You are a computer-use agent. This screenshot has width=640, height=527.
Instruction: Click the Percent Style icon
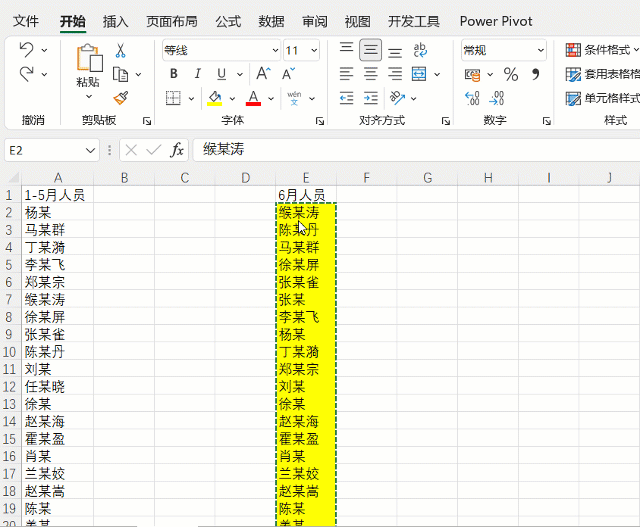coord(510,74)
